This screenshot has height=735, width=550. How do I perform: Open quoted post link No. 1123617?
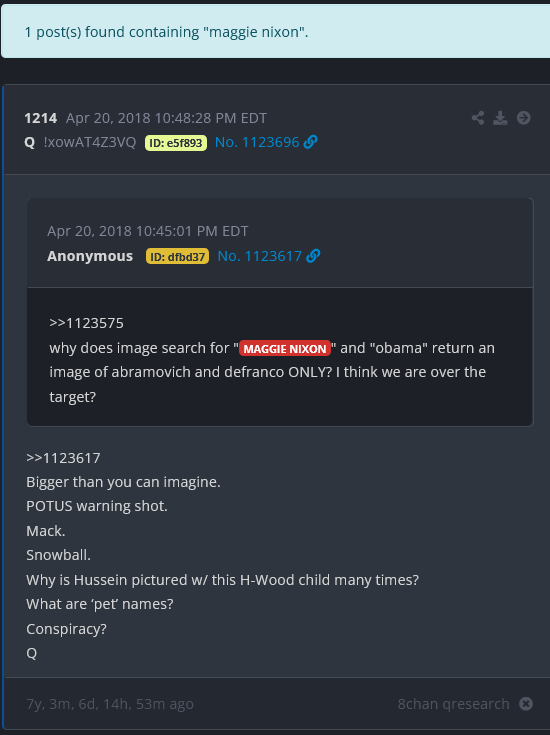260,256
